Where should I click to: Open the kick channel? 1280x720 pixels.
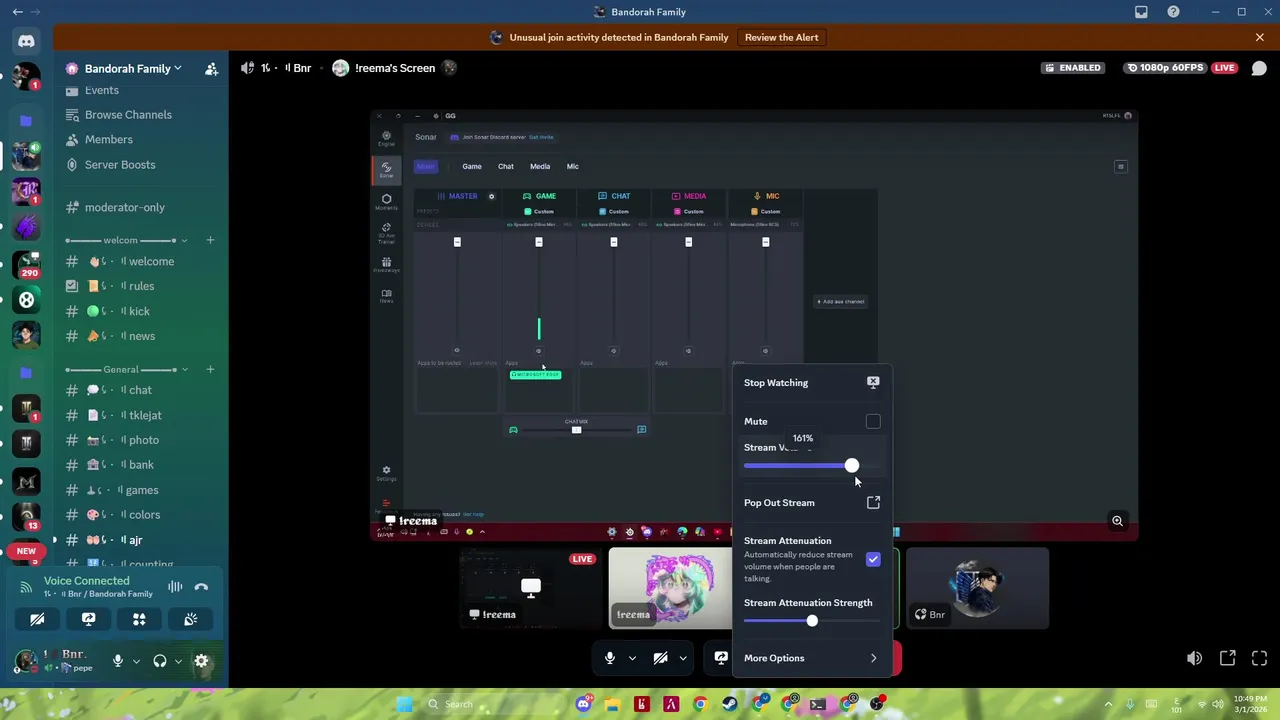(140, 311)
